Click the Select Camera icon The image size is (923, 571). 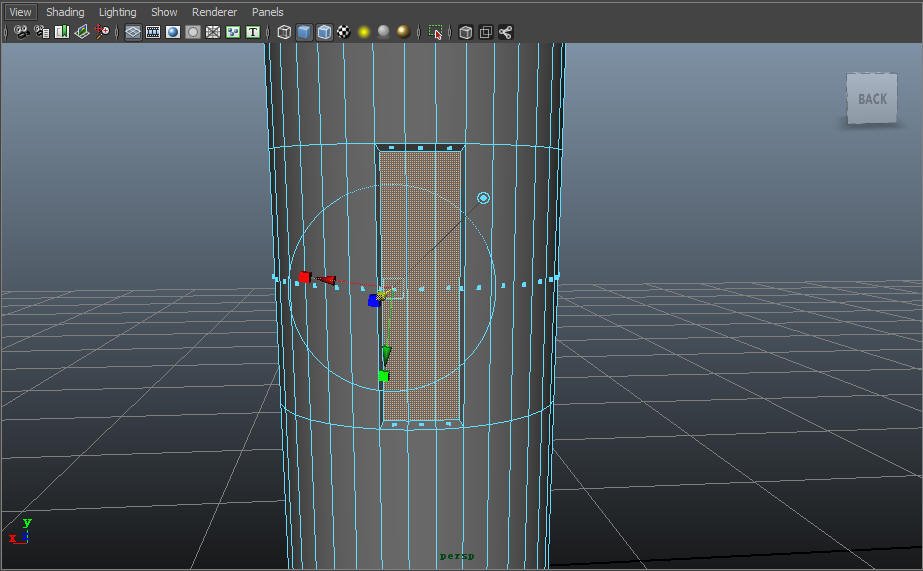[x=22, y=32]
